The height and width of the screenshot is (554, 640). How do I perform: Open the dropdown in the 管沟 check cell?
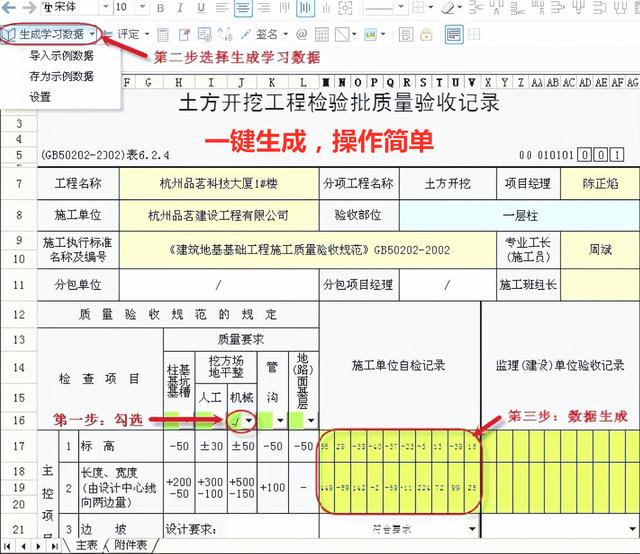coord(280,421)
